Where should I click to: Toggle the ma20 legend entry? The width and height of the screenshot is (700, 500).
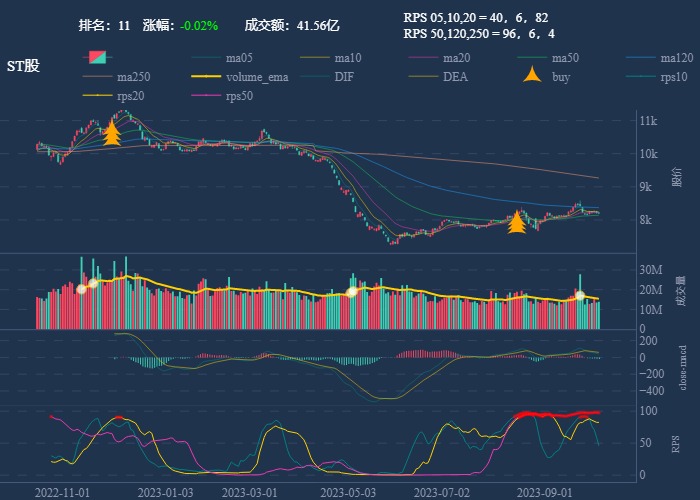[456, 58]
